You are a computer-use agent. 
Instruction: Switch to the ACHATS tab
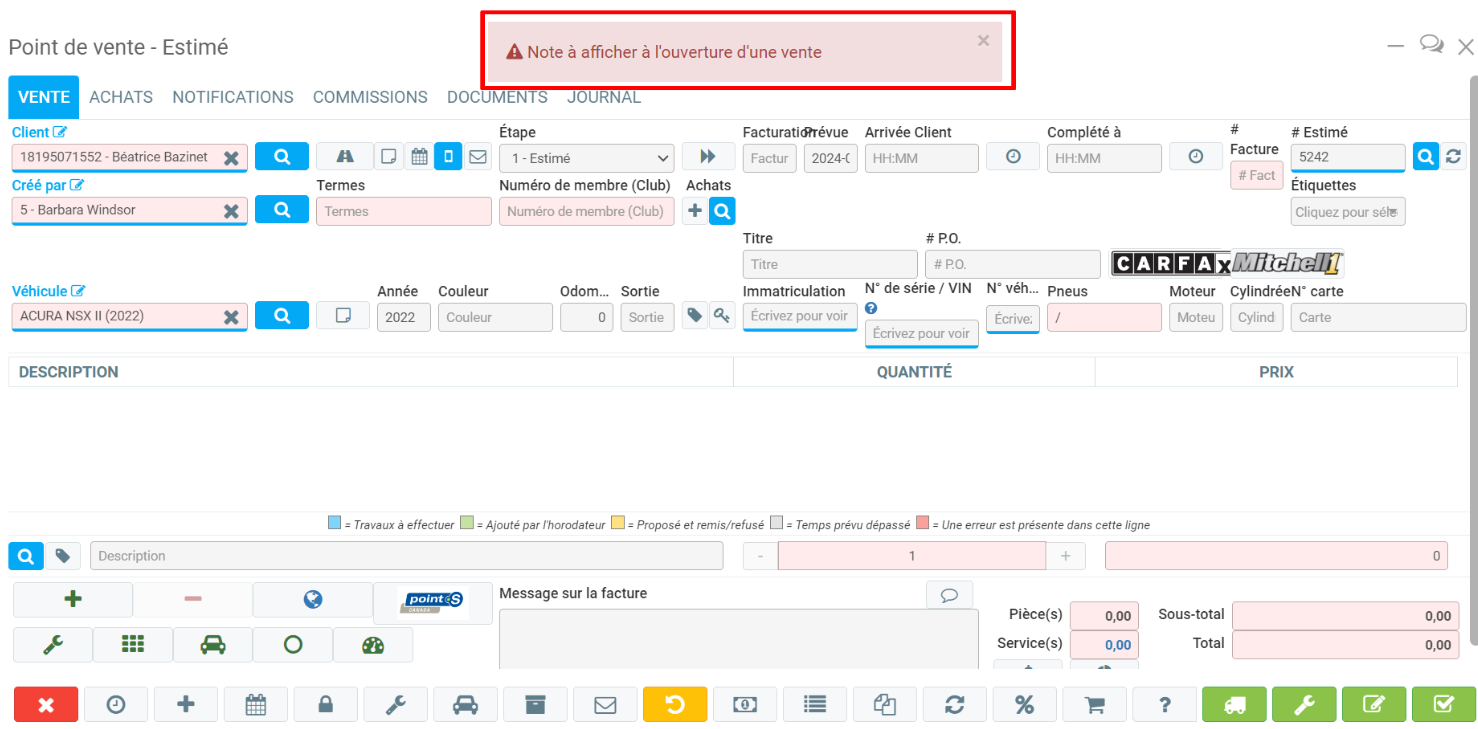click(121, 97)
